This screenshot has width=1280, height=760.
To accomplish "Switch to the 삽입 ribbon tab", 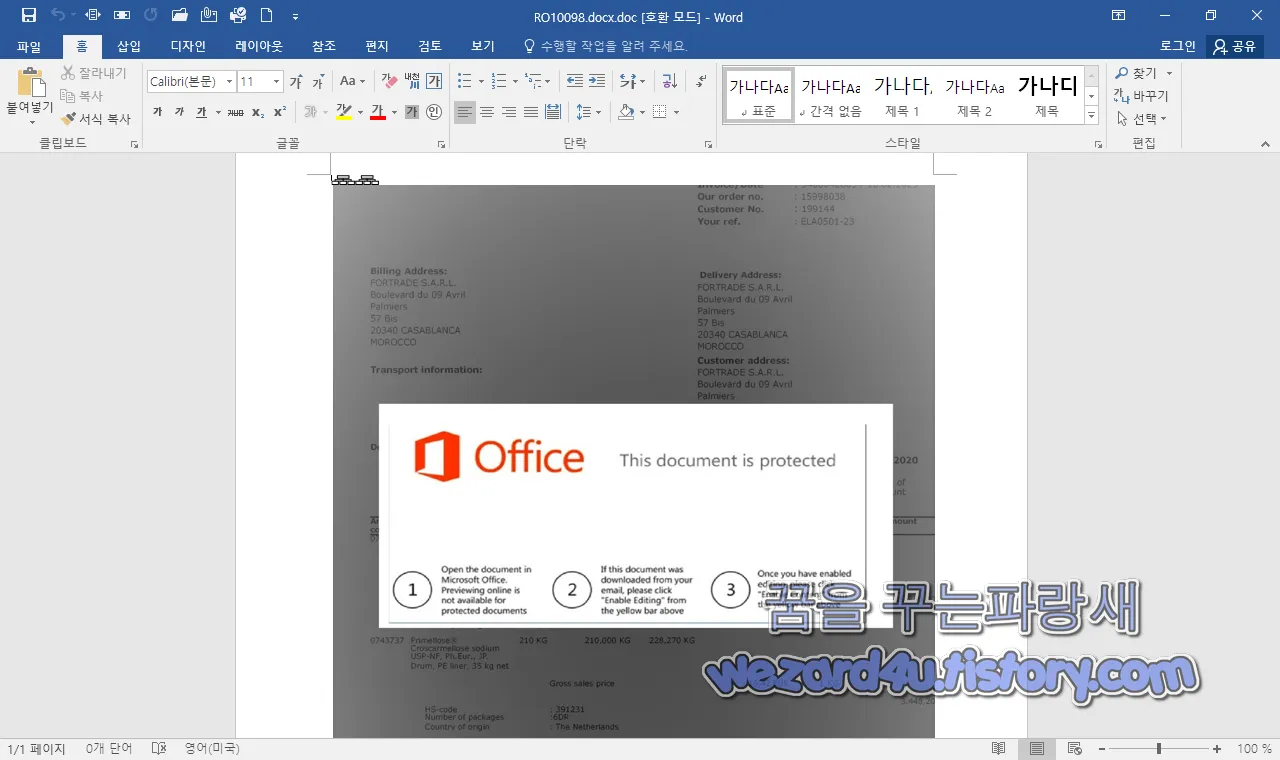I will click(128, 46).
